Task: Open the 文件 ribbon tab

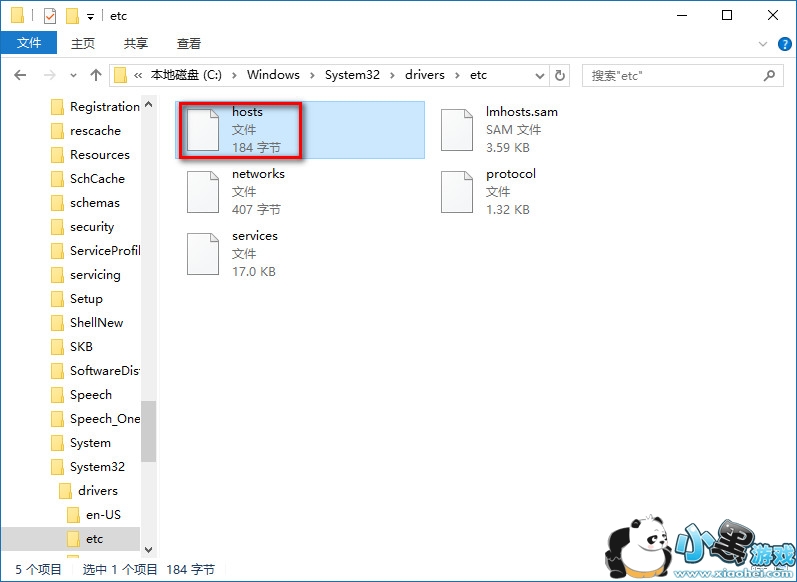Action: pyautogui.click(x=28, y=43)
